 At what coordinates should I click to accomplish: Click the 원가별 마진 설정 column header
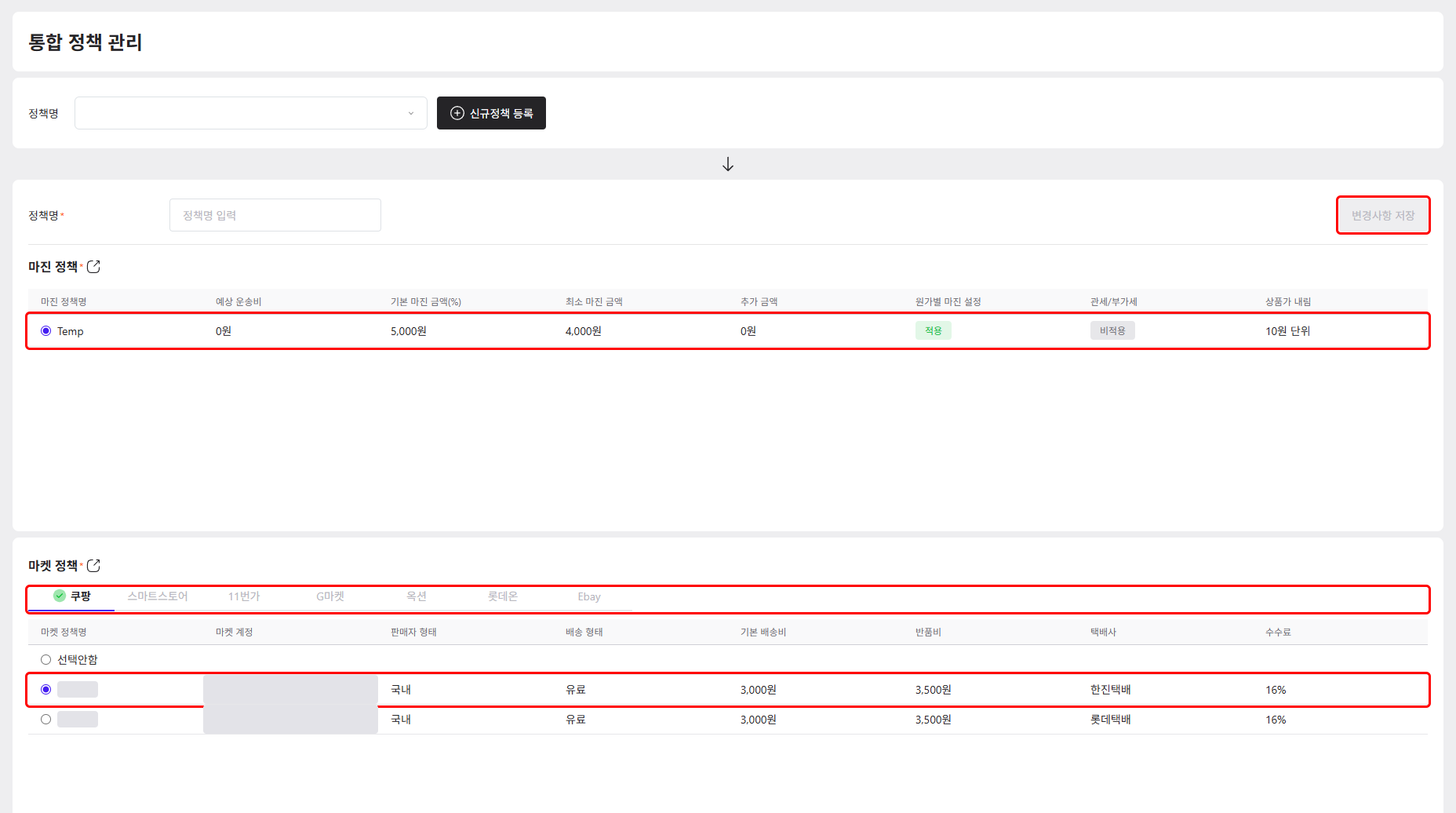948,302
